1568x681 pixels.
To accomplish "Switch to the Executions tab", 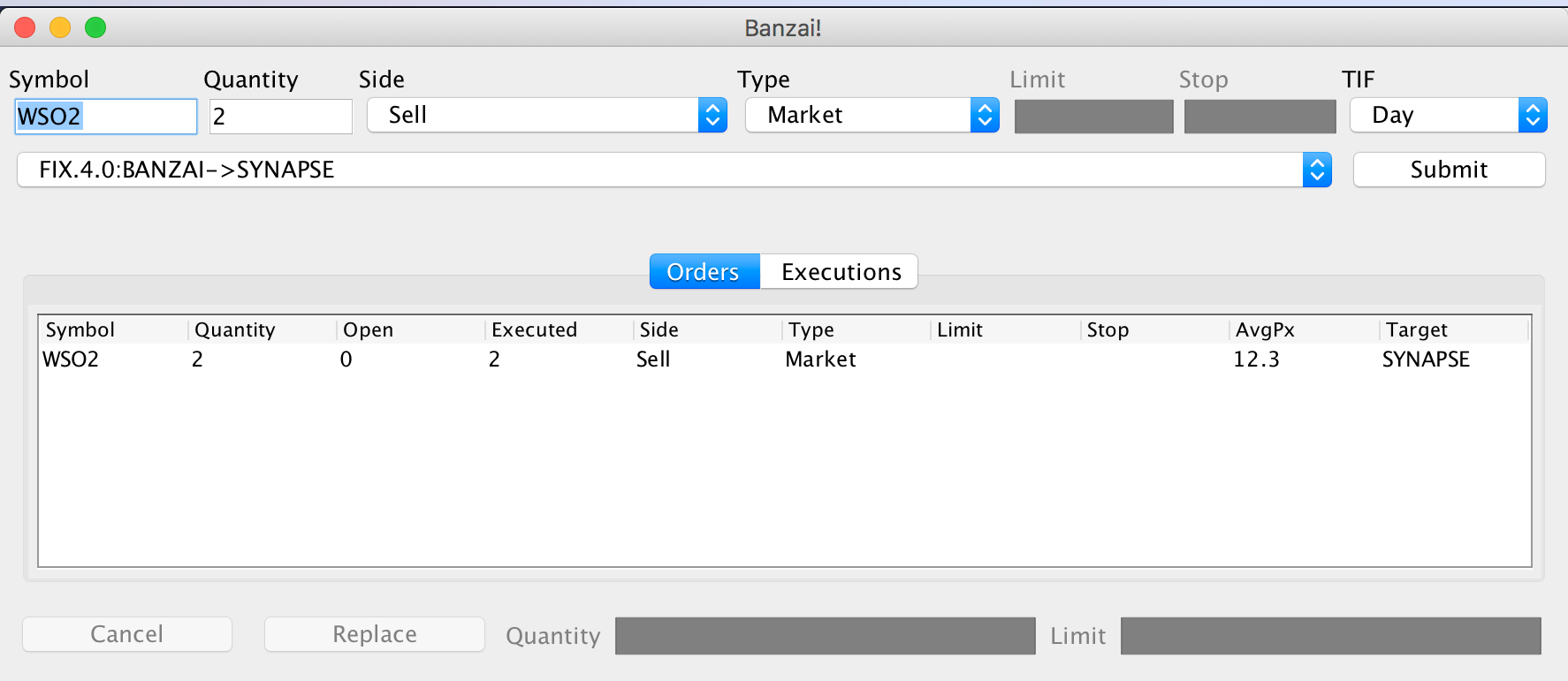I will [x=840, y=271].
